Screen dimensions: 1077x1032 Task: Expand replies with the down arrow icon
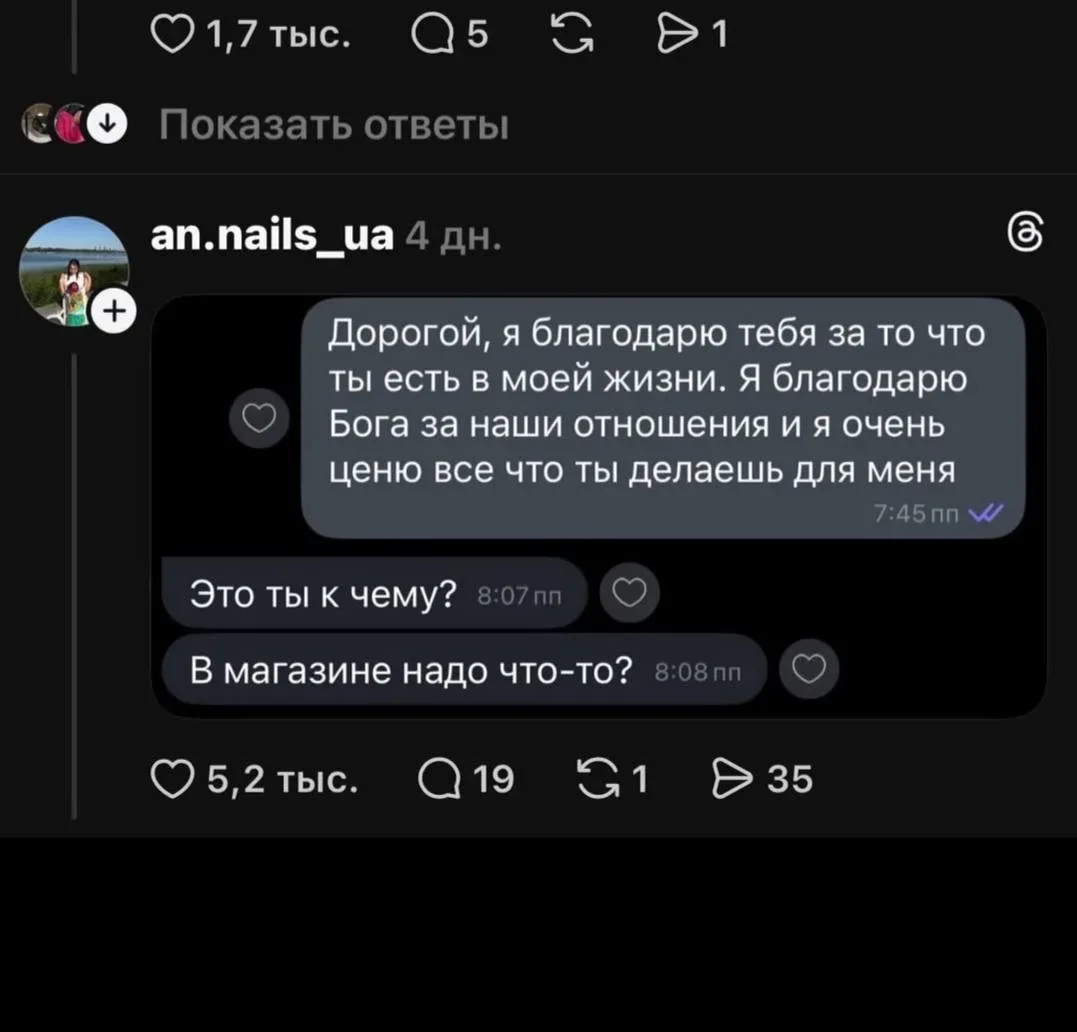click(x=105, y=126)
